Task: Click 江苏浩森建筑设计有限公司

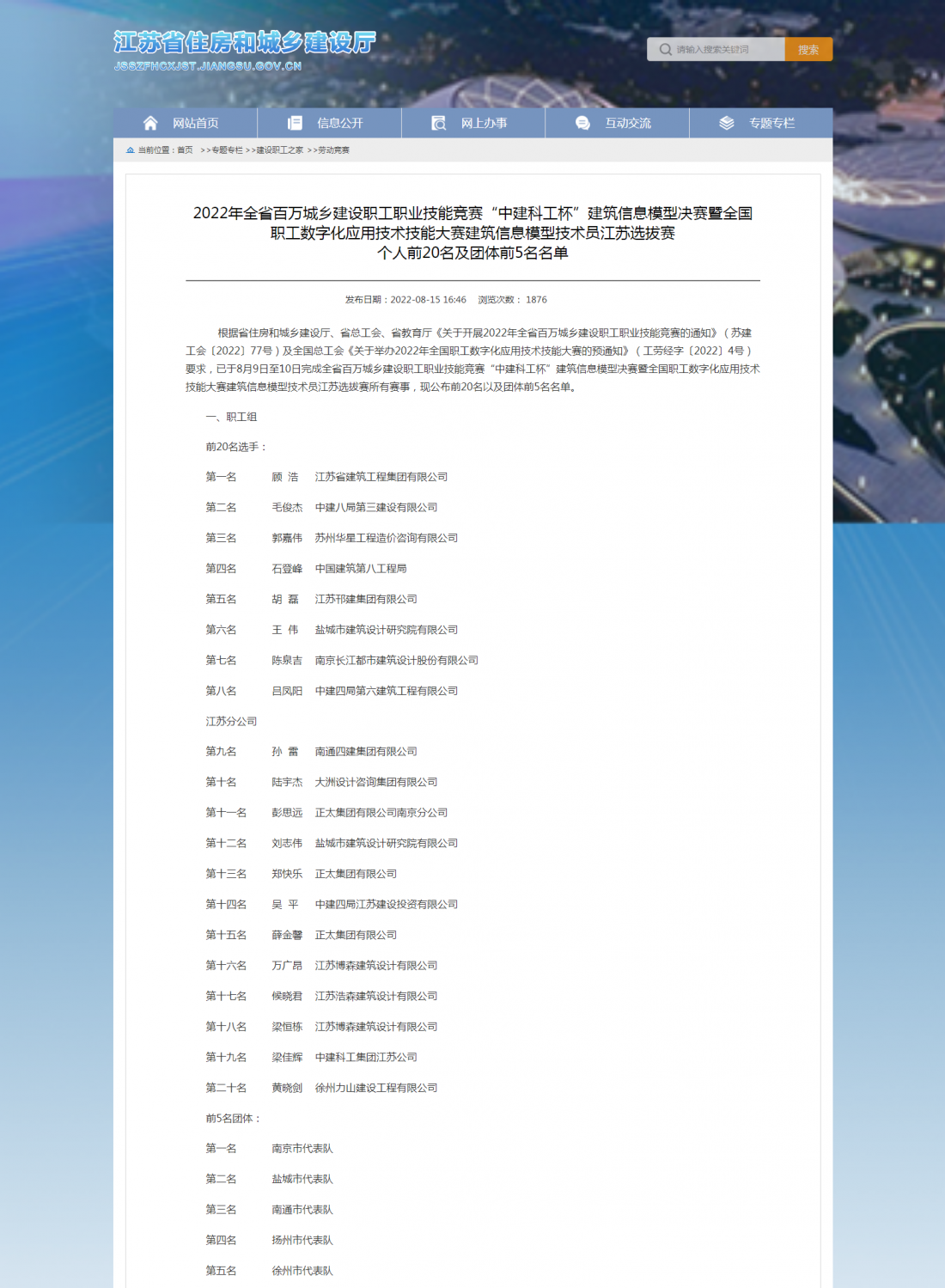Action: tap(376, 997)
